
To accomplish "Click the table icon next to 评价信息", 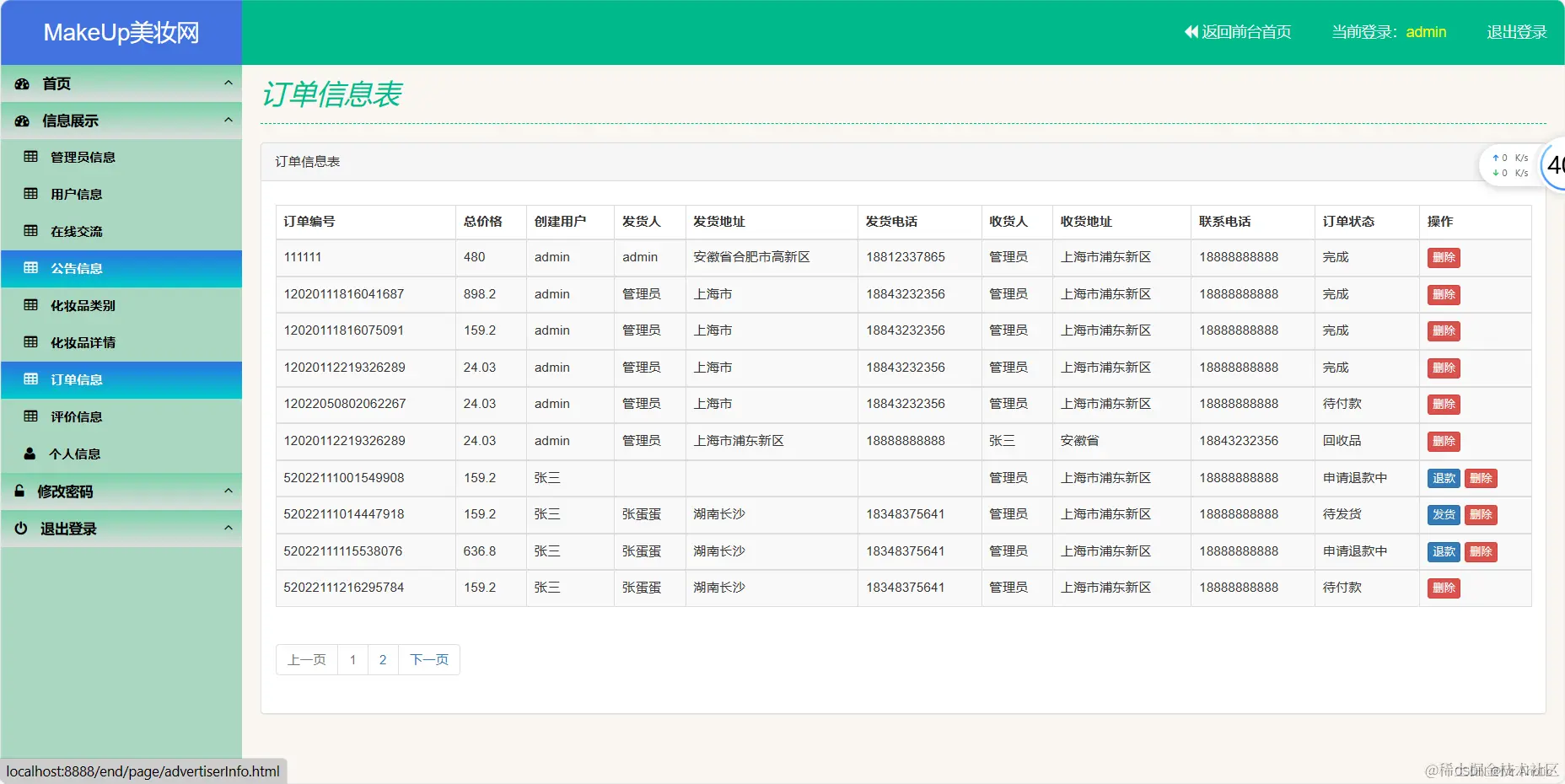I will pos(31,416).
